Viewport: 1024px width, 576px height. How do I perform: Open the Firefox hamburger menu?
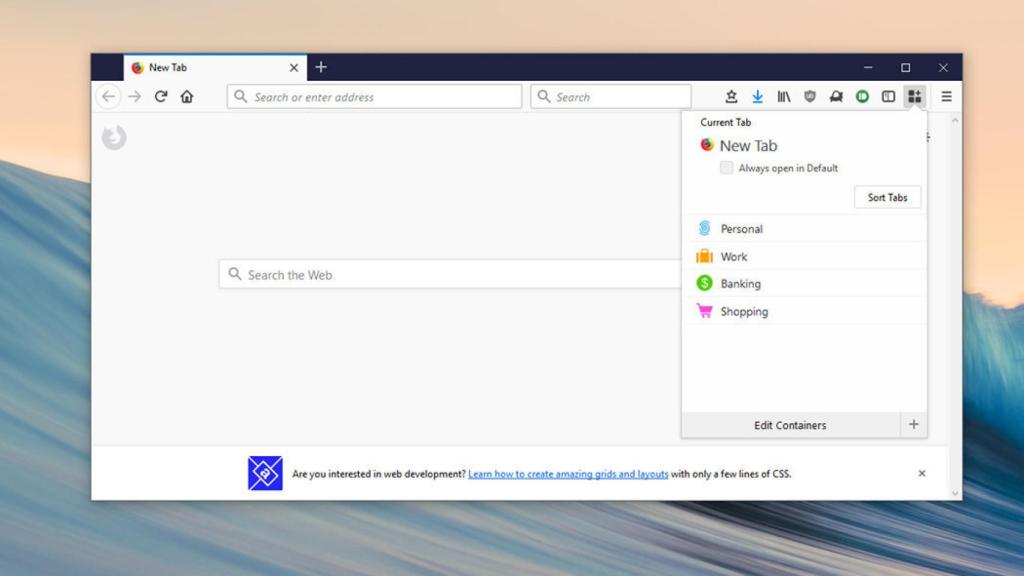pyautogui.click(x=946, y=96)
